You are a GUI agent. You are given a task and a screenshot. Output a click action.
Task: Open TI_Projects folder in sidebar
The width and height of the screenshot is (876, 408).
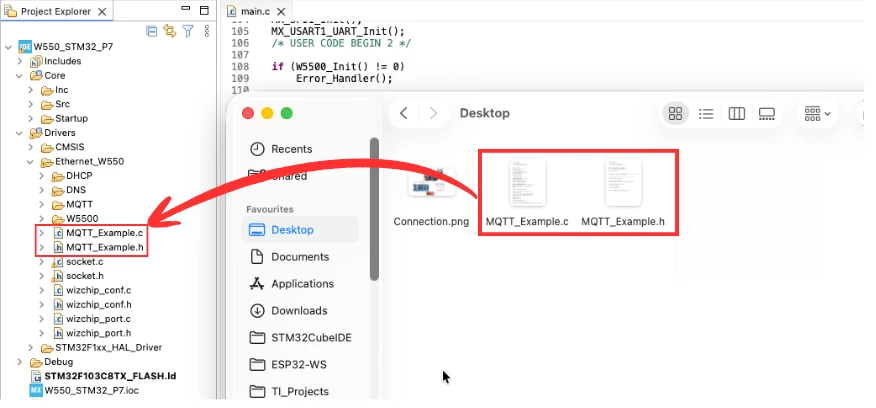pos(289,391)
